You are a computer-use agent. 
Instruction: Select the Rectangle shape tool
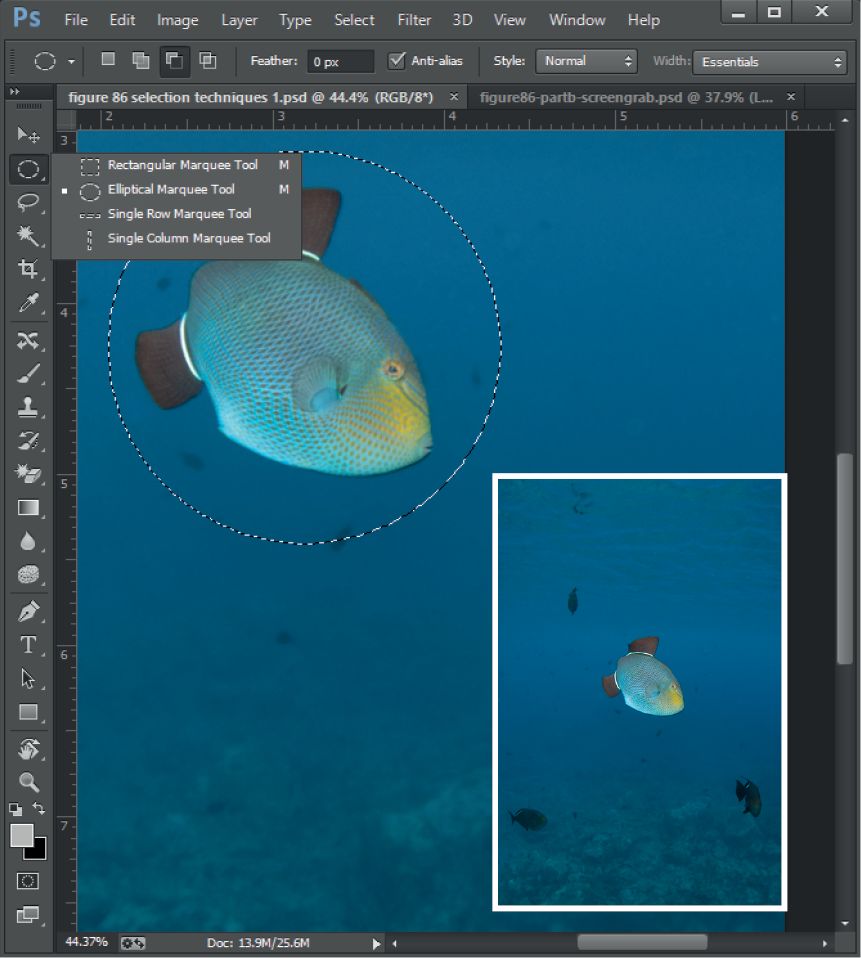pos(28,712)
